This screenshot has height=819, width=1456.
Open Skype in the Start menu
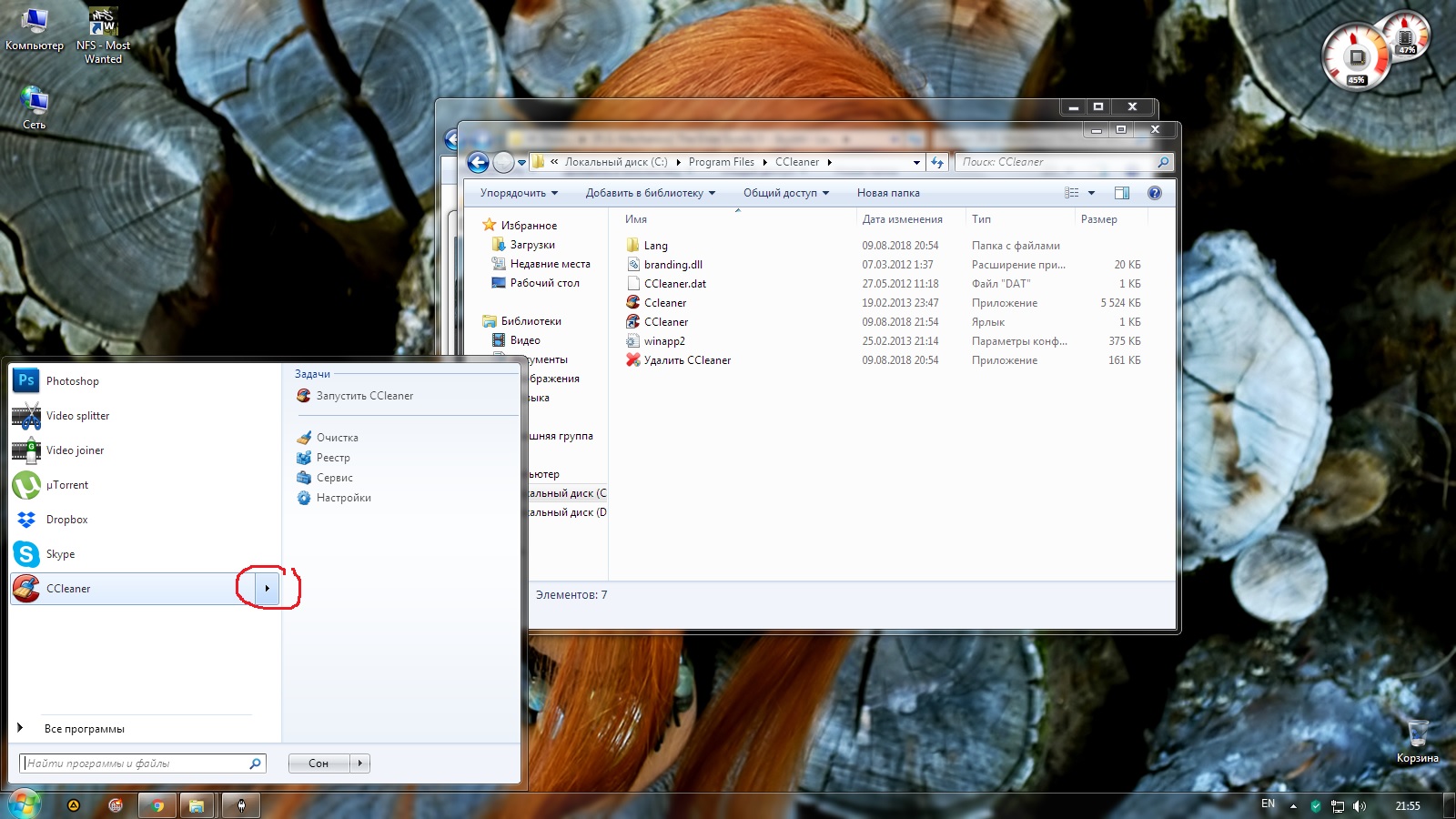point(60,554)
